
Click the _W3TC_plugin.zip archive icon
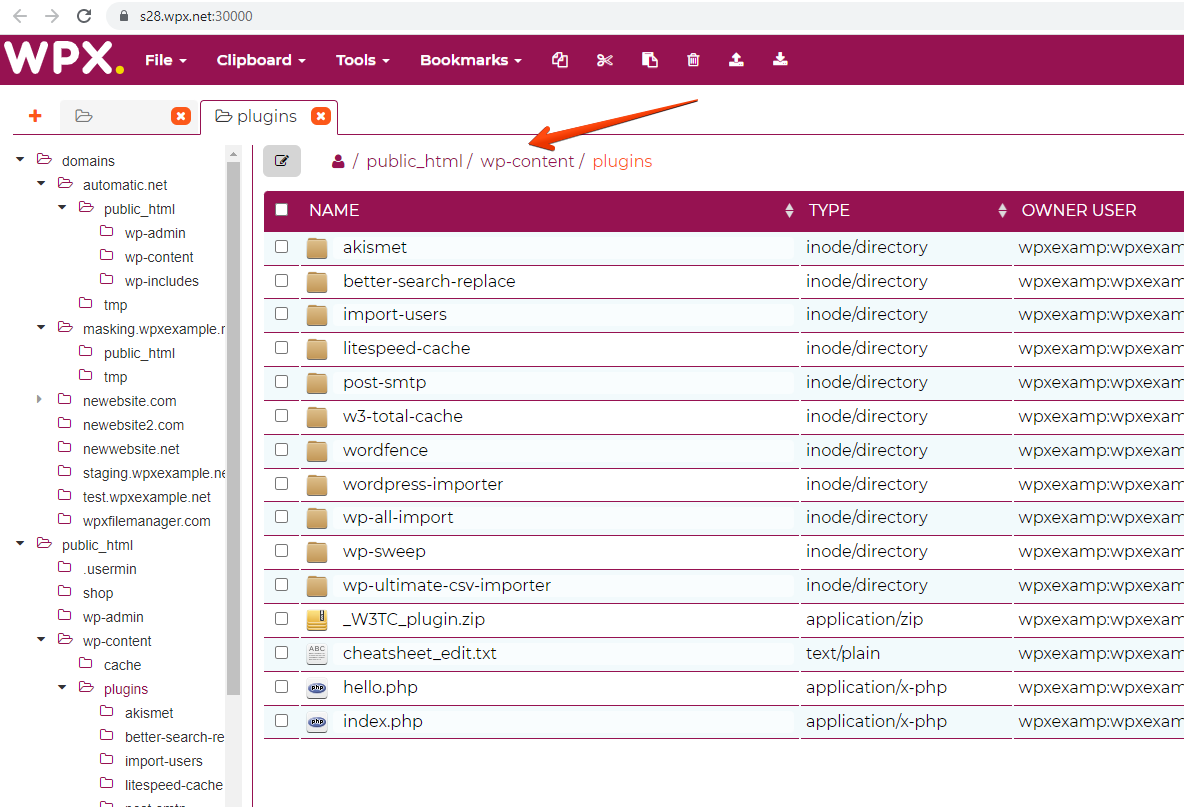(x=317, y=620)
